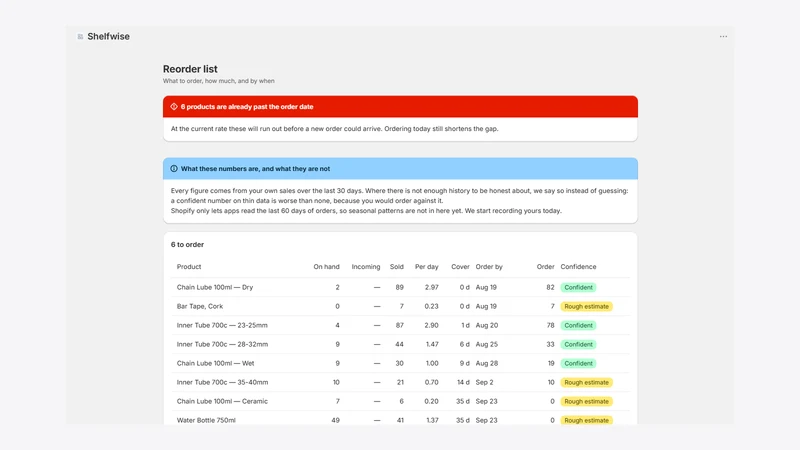Click the Order by column header
Image resolution: width=800 pixels, height=450 pixels.
(489, 267)
